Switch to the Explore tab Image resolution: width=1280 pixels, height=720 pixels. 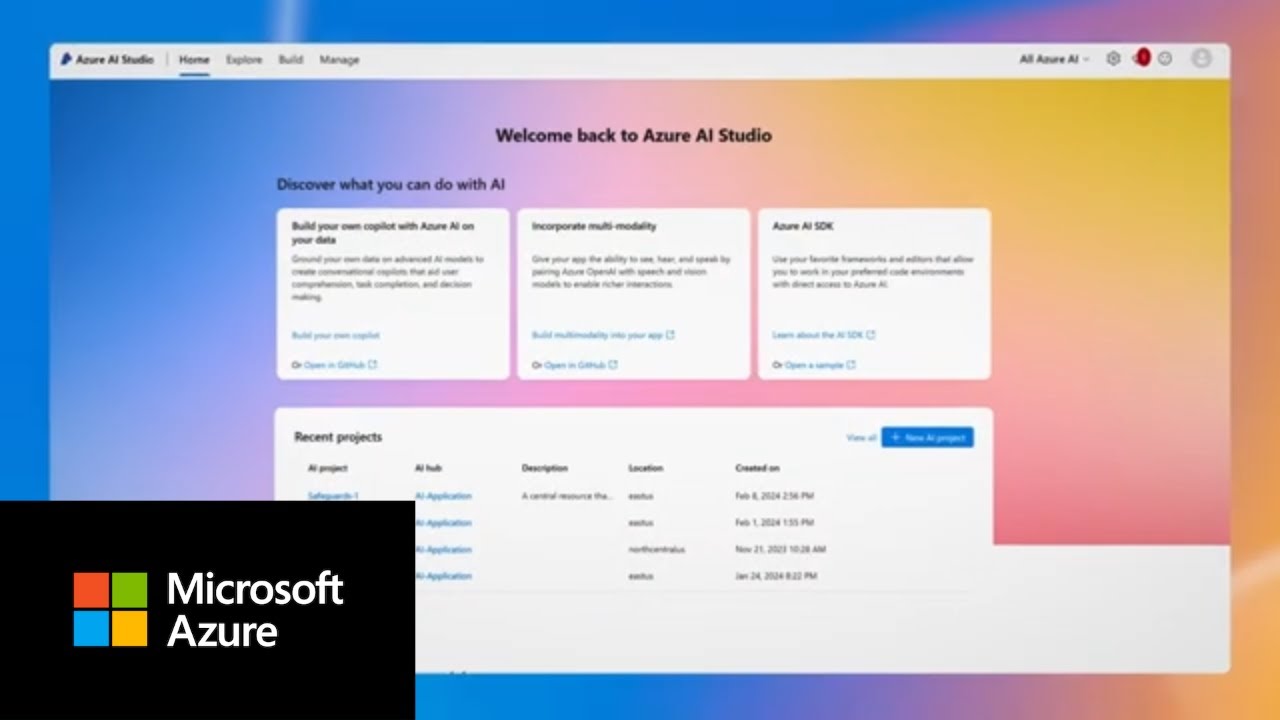pyautogui.click(x=244, y=59)
